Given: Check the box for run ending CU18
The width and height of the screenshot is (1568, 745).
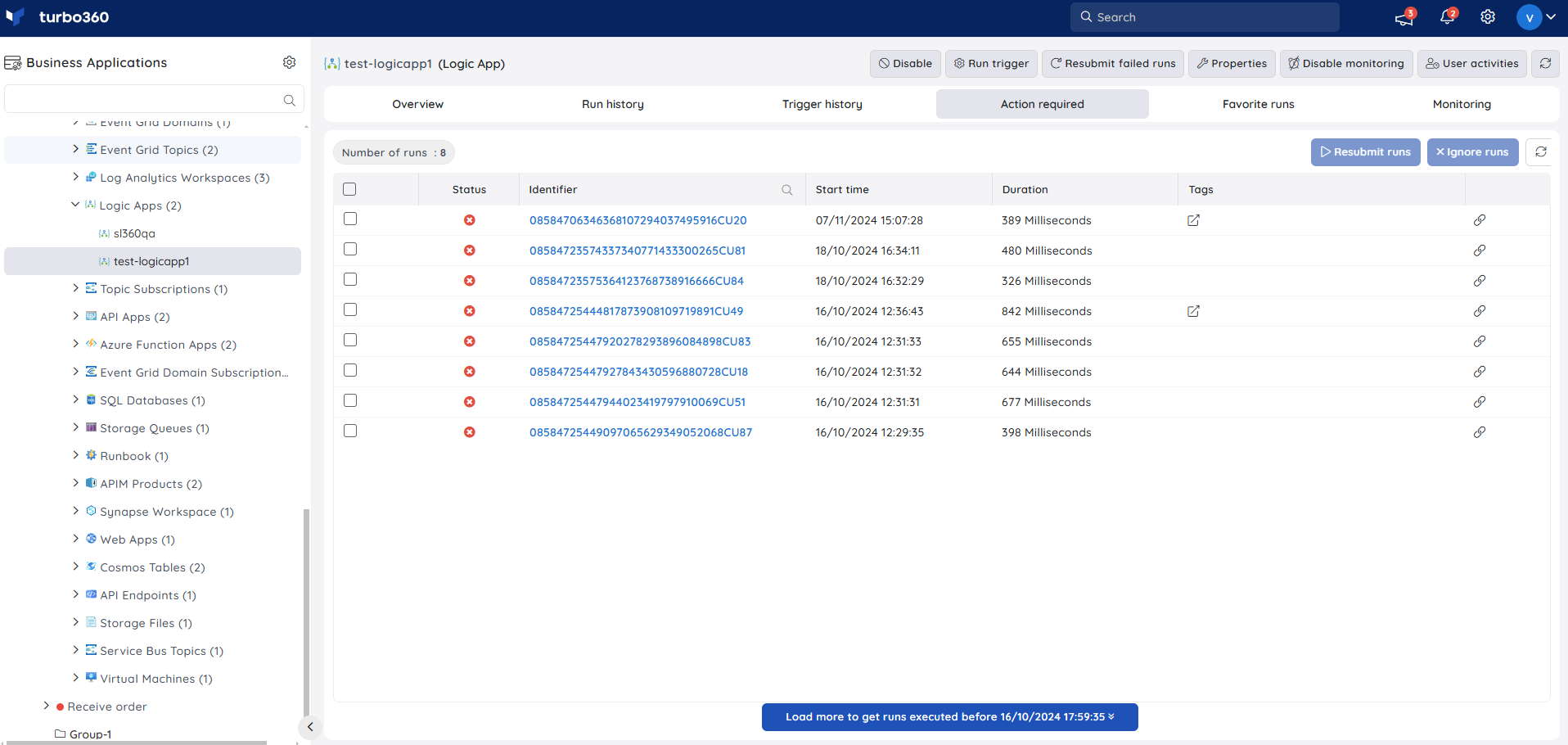Looking at the screenshot, I should pos(350,370).
